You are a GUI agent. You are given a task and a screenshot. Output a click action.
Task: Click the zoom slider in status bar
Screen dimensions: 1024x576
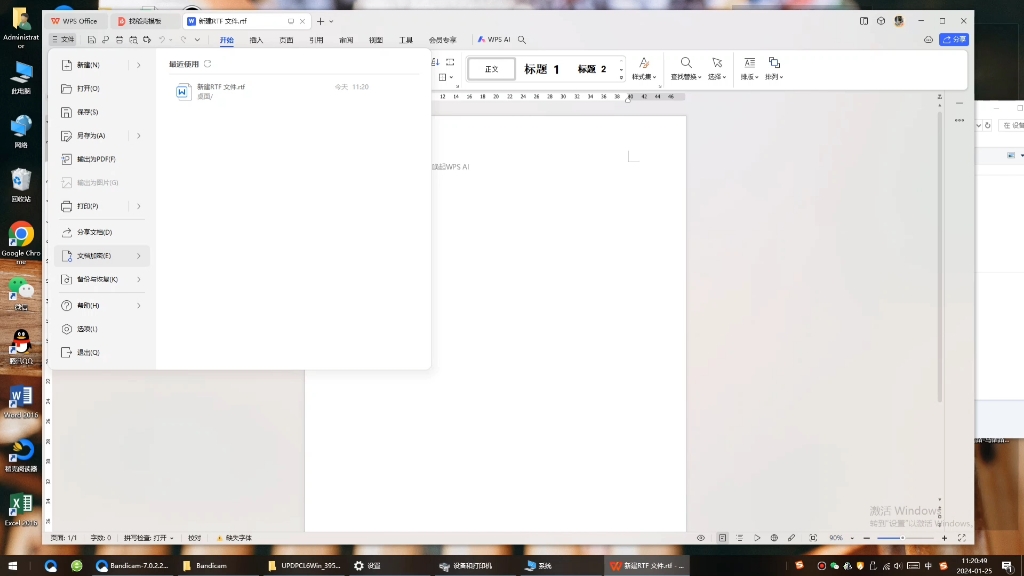click(x=905, y=538)
